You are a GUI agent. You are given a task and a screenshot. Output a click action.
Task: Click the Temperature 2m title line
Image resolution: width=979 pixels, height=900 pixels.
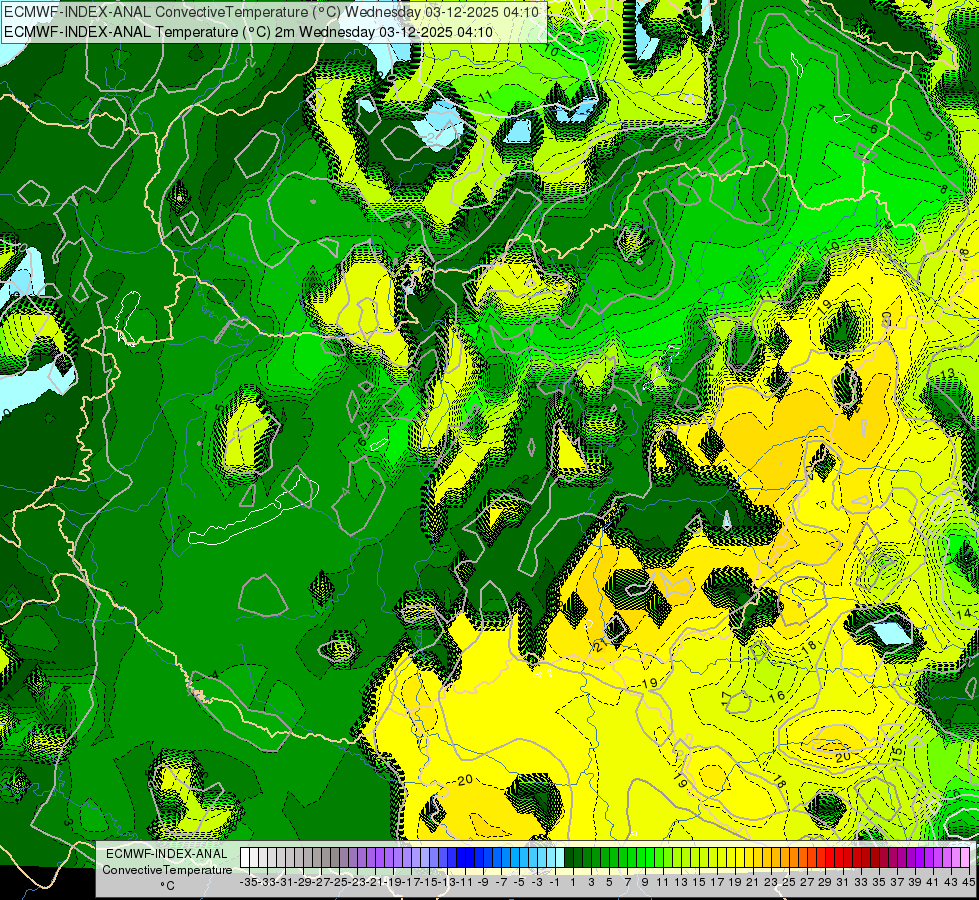pyautogui.click(x=248, y=32)
